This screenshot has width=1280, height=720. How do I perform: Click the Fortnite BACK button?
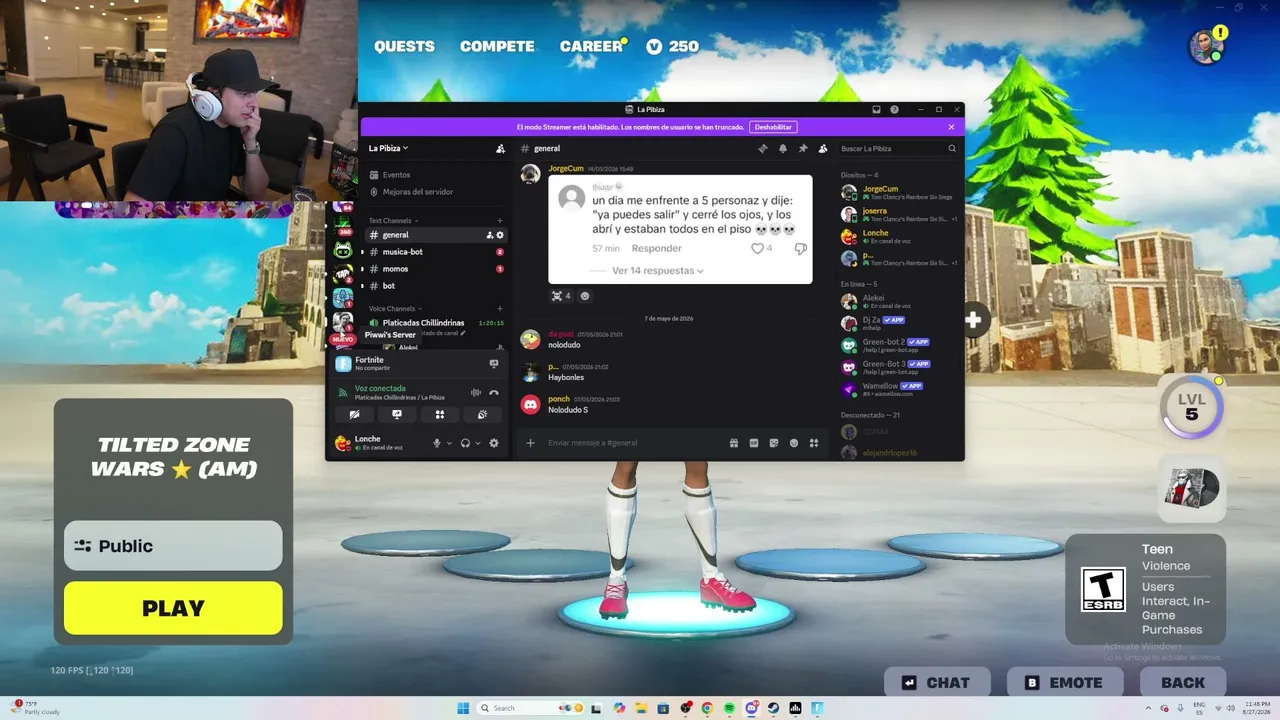coord(1183,683)
